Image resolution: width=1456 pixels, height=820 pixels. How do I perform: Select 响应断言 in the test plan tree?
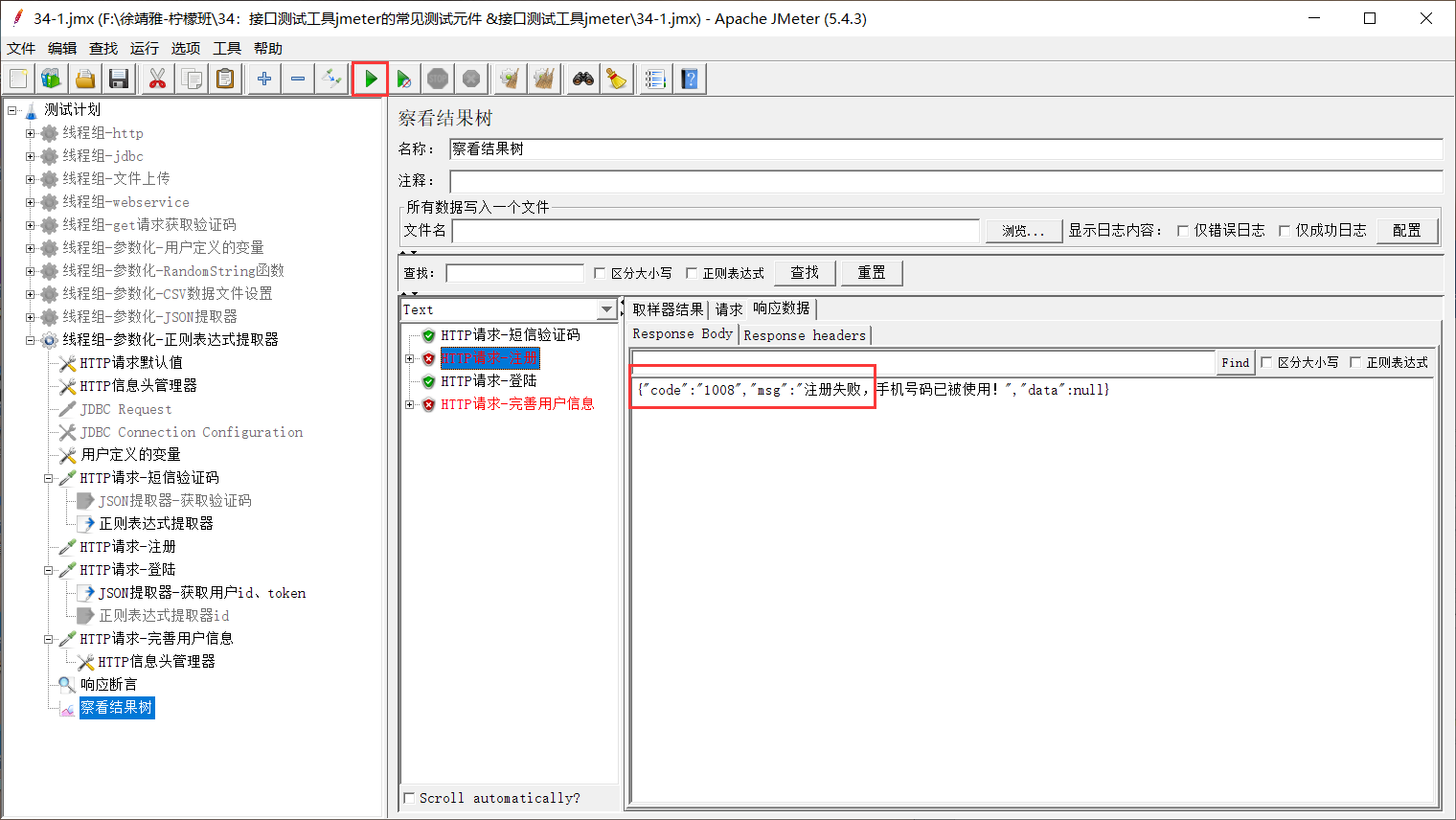click(108, 685)
